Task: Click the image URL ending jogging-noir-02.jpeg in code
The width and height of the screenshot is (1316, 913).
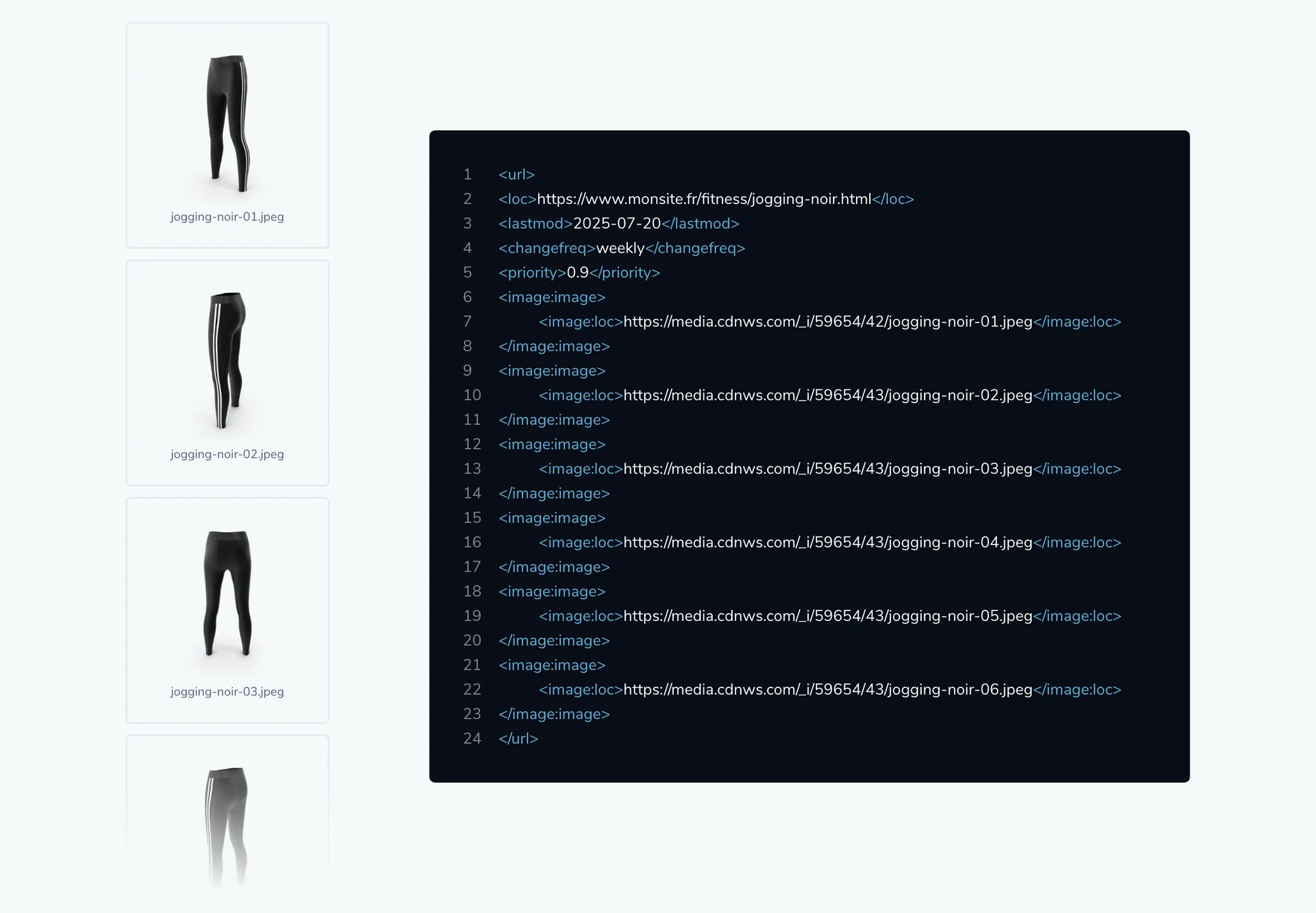Action: click(828, 395)
